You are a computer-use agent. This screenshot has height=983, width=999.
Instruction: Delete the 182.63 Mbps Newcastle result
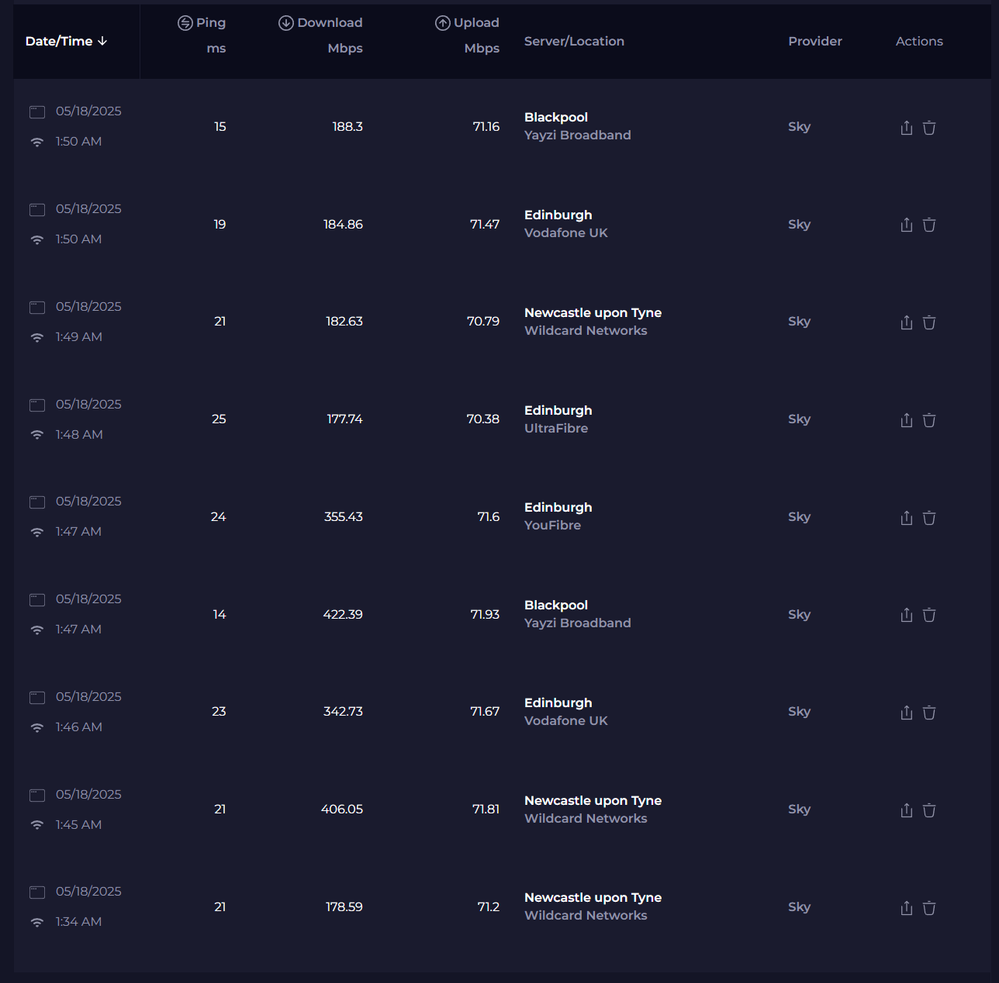(929, 323)
